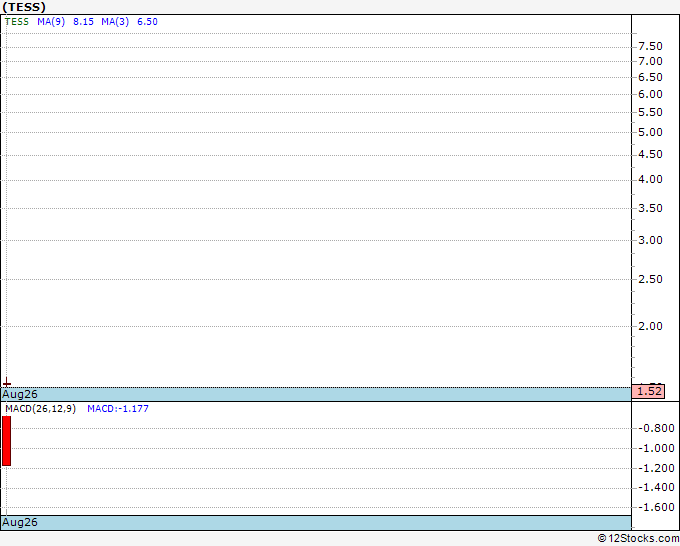Click the 7.50 price axis label
Image resolution: width=680 pixels, height=546 pixels.
[650, 46]
